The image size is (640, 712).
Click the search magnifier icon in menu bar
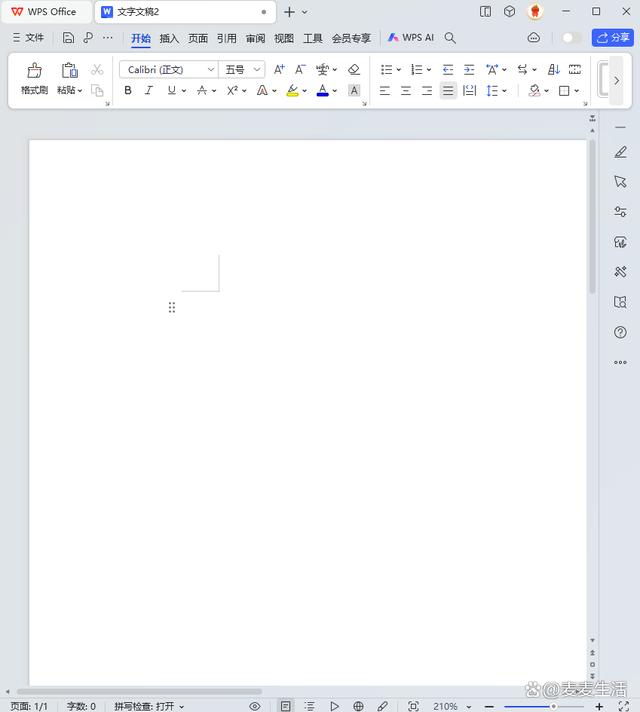point(450,38)
